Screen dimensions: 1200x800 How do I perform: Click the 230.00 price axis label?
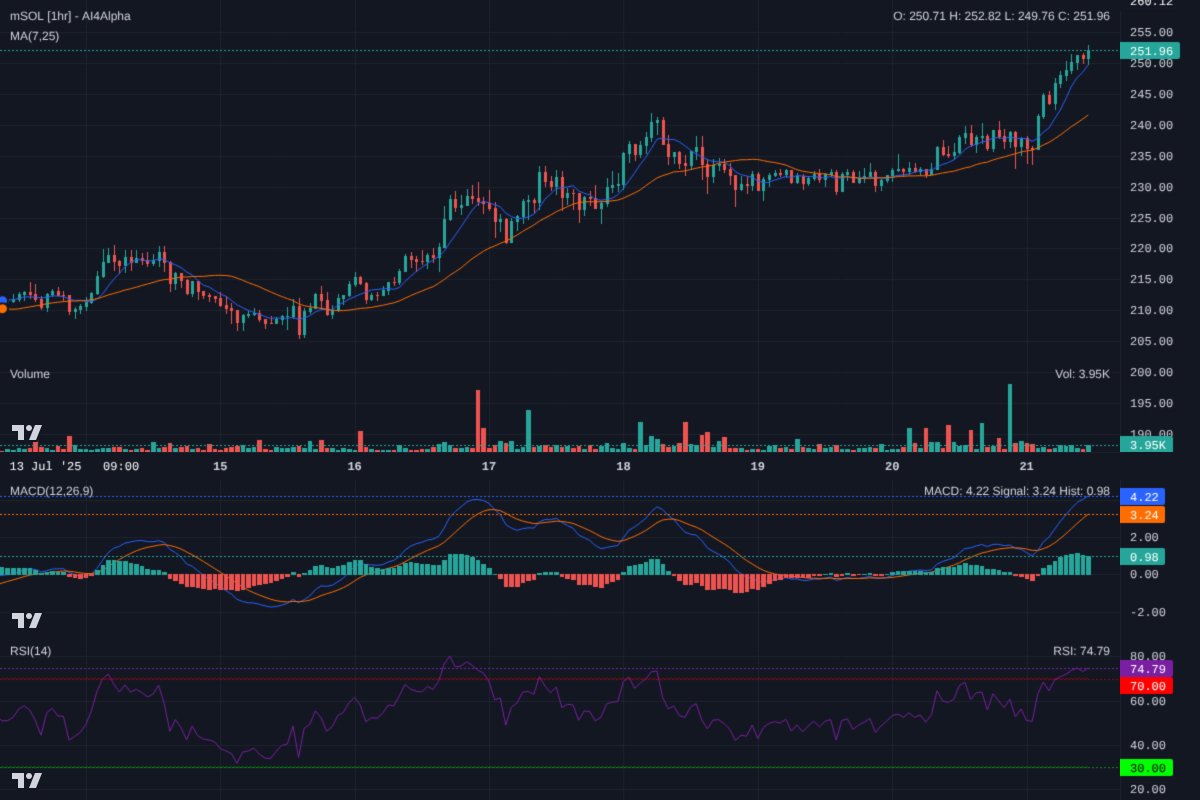tap(1151, 188)
